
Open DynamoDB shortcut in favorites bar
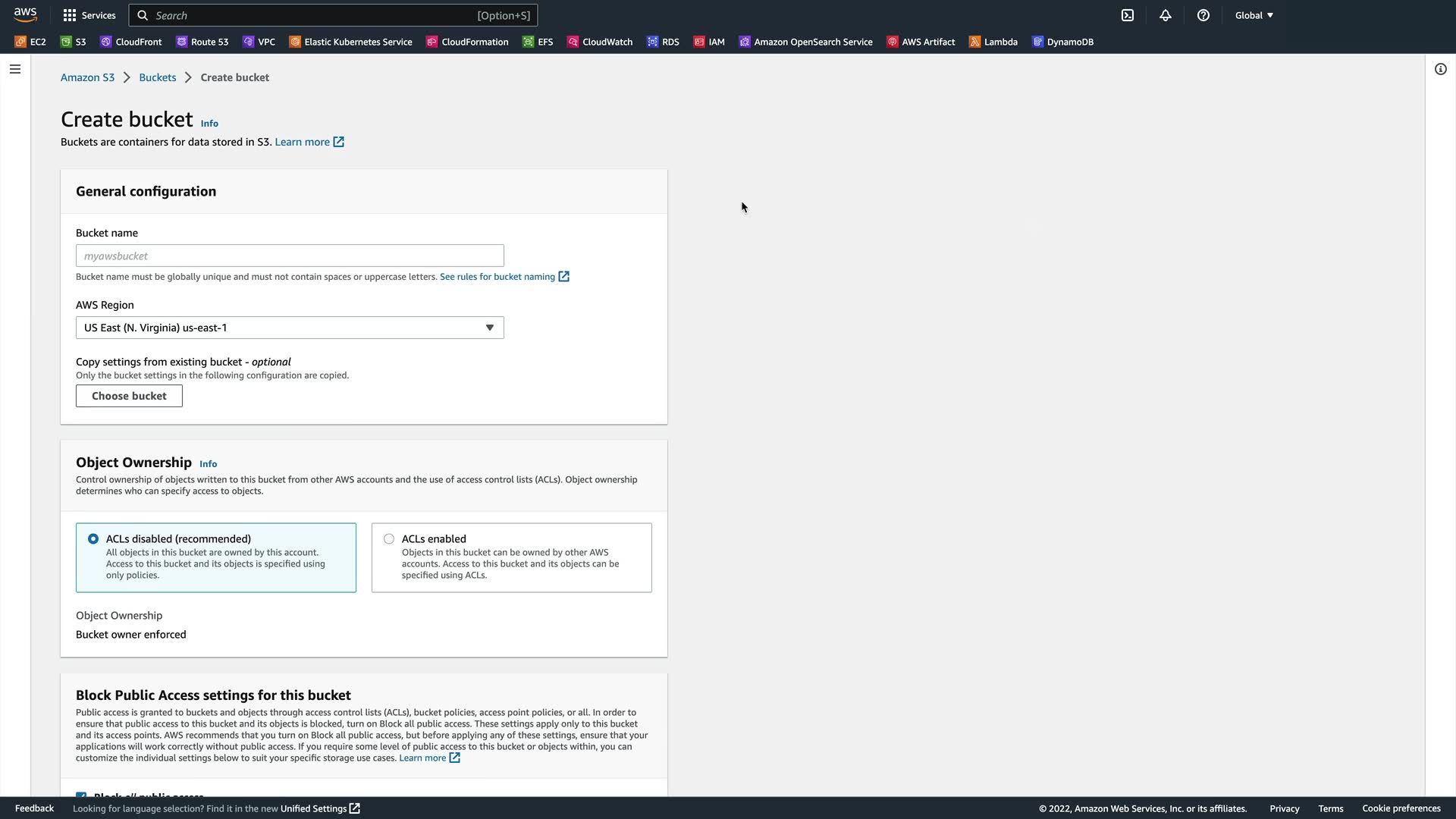tap(1062, 42)
